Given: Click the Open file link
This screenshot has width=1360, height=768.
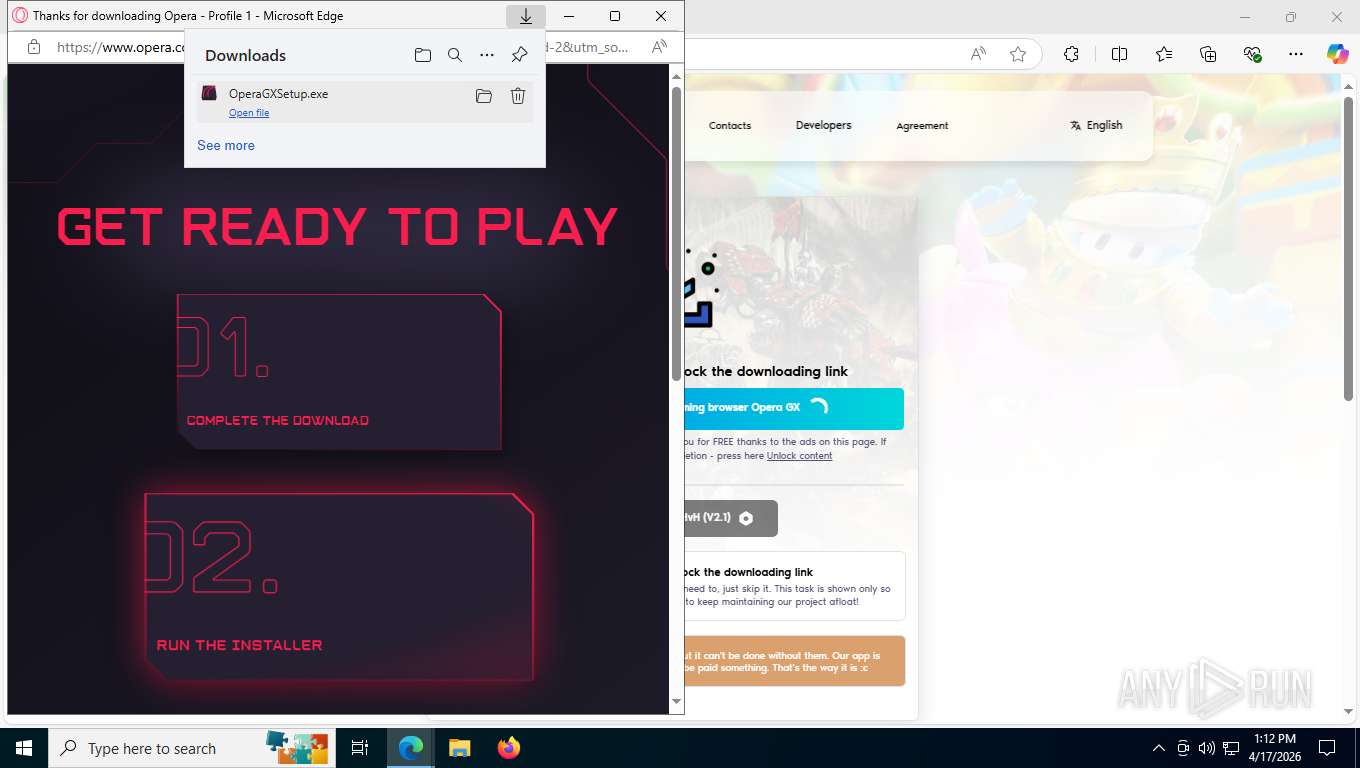Looking at the screenshot, I should click(249, 113).
